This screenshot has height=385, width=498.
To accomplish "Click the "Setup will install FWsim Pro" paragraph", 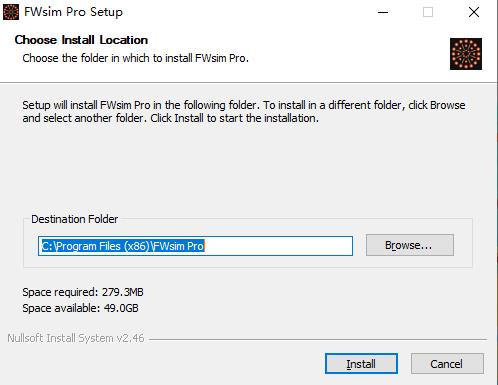I will 244,111.
